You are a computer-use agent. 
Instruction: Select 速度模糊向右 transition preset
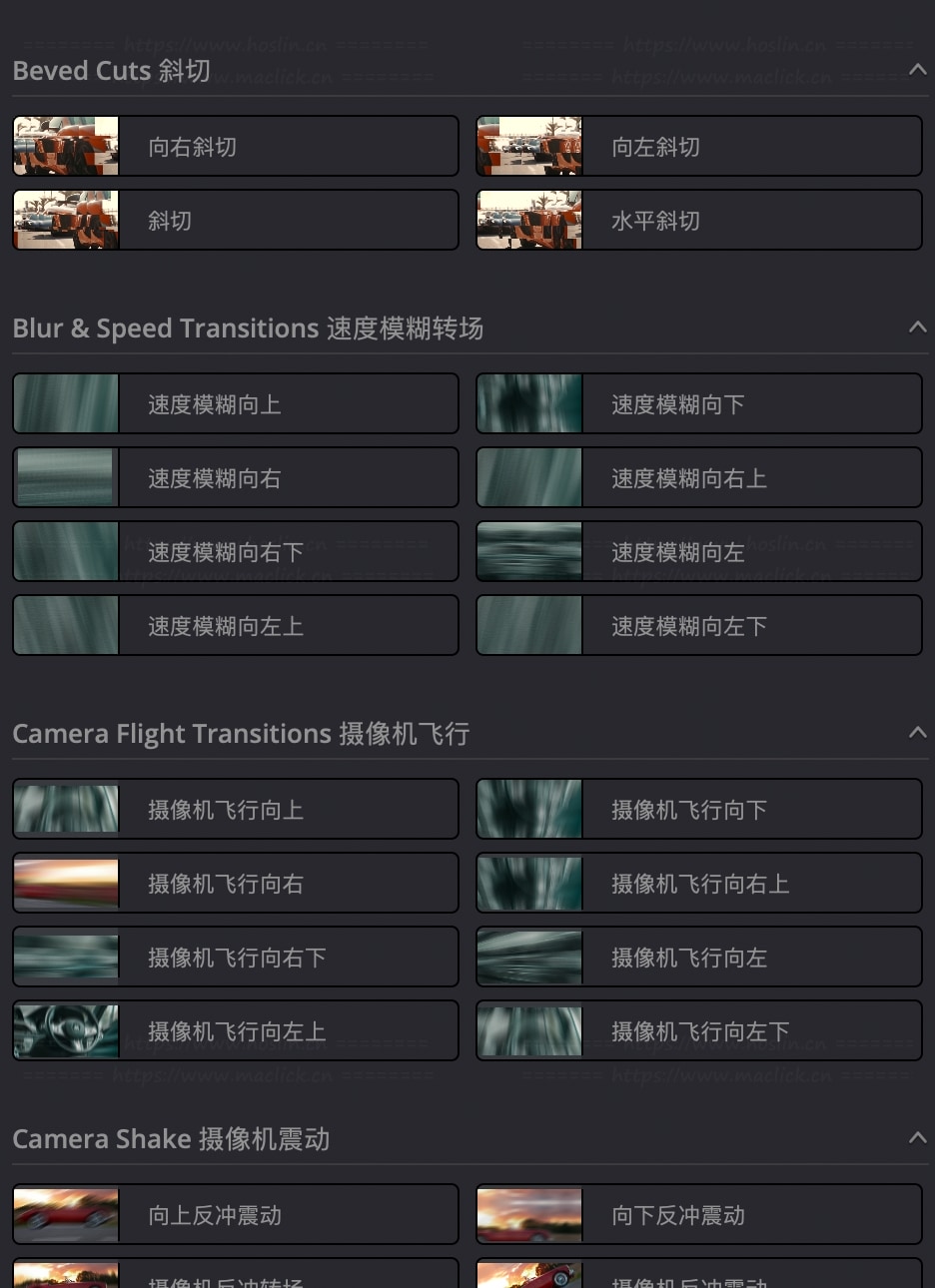pyautogui.click(x=236, y=477)
